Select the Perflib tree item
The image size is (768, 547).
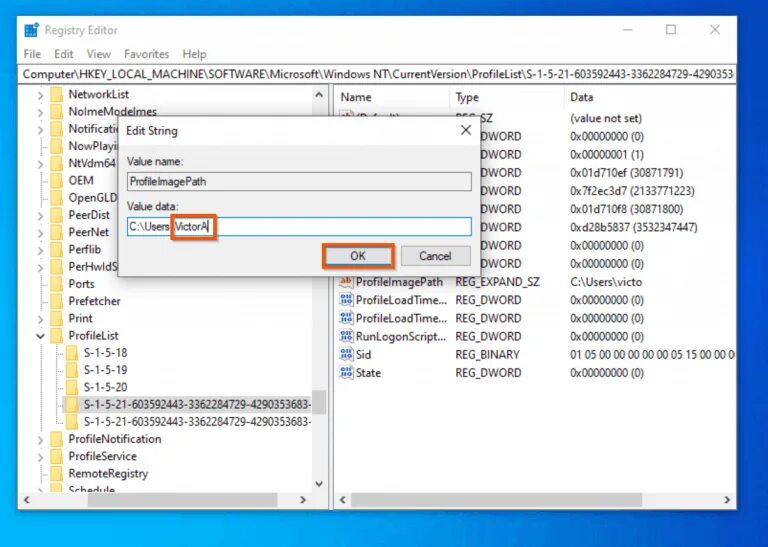(85, 249)
